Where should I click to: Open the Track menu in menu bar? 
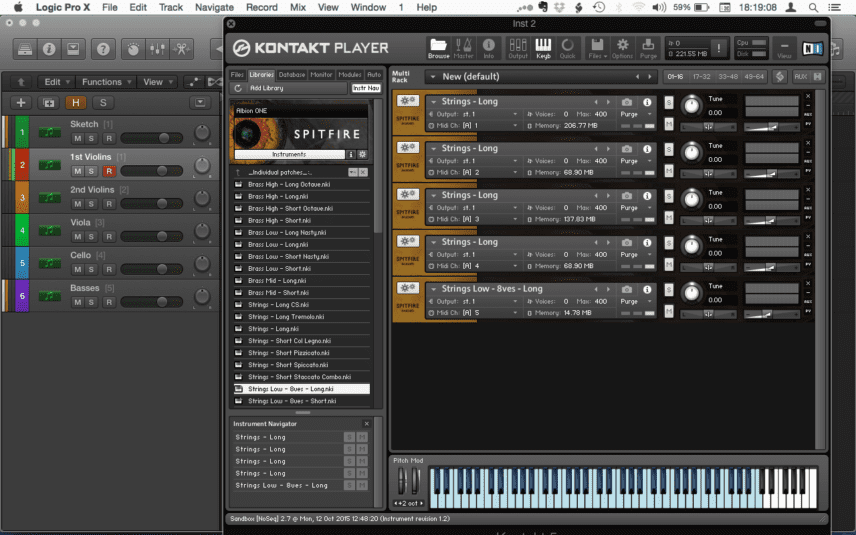171,7
